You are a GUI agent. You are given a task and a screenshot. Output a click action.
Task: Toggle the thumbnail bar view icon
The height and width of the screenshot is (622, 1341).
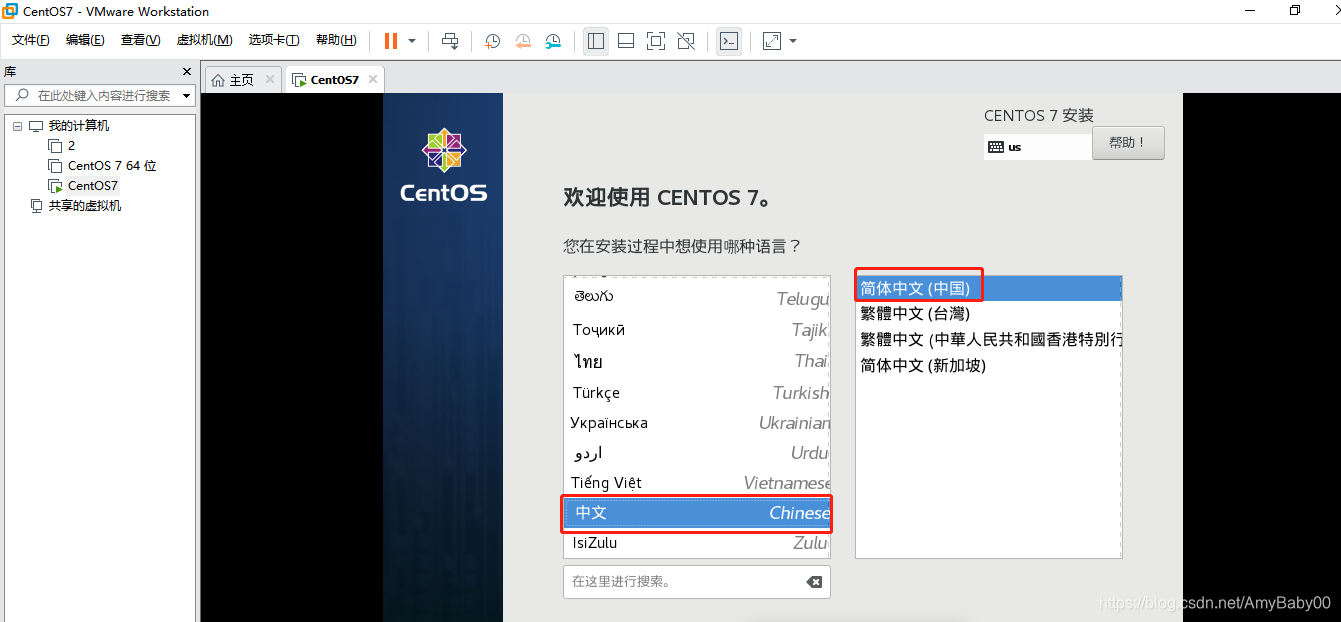(626, 41)
